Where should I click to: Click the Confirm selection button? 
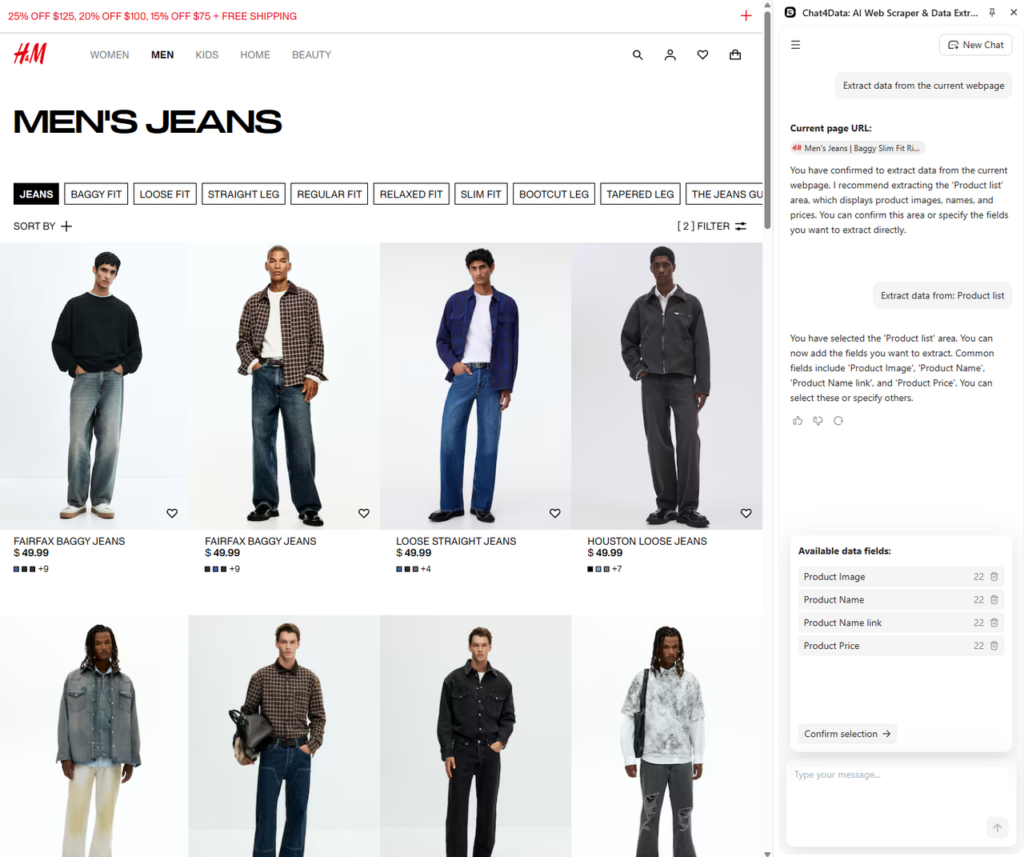[847, 734]
